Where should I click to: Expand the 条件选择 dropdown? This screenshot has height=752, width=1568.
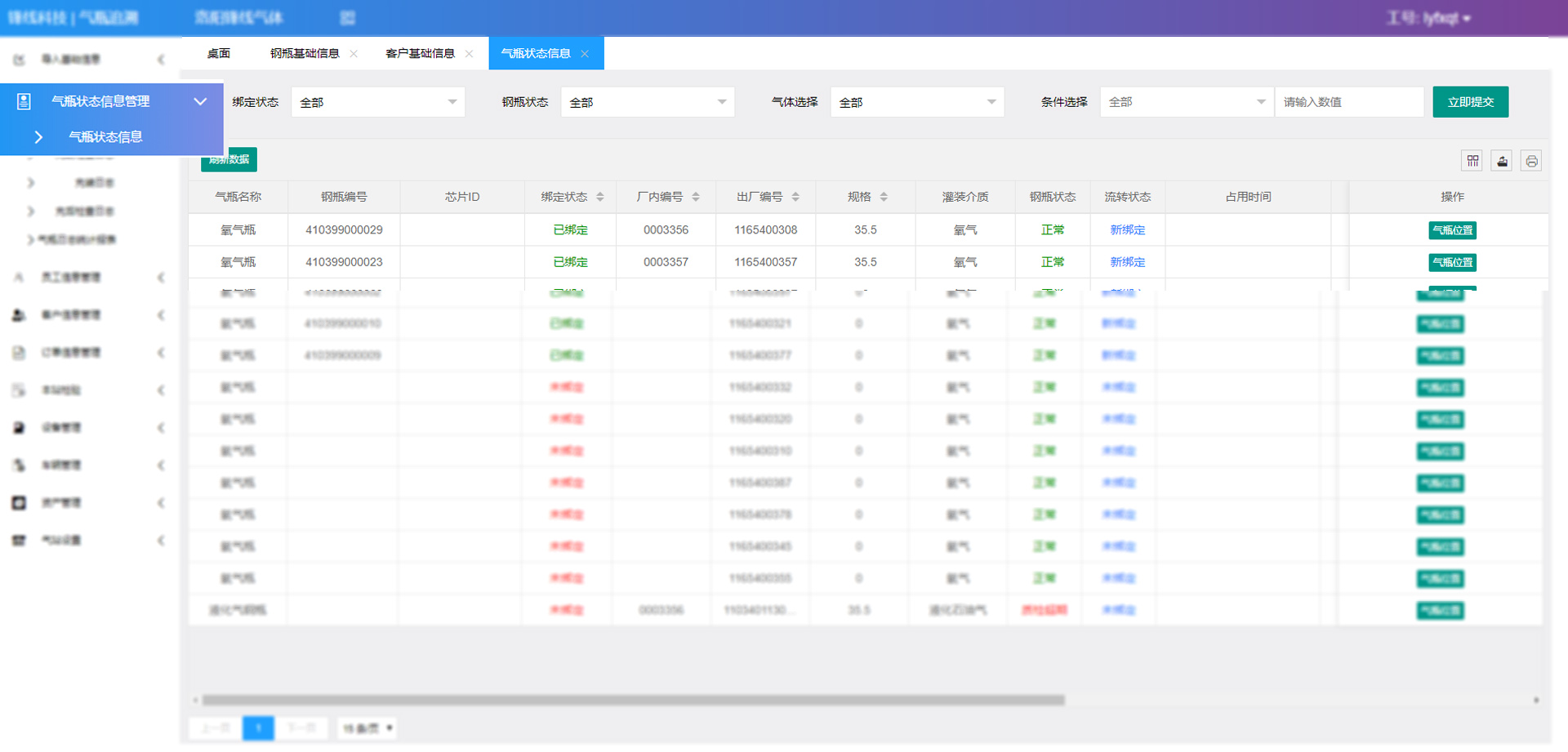tap(1186, 102)
